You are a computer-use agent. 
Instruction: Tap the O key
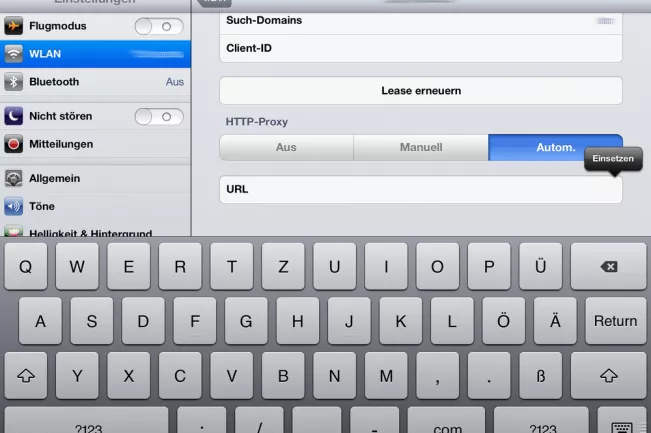pyautogui.click(x=438, y=267)
